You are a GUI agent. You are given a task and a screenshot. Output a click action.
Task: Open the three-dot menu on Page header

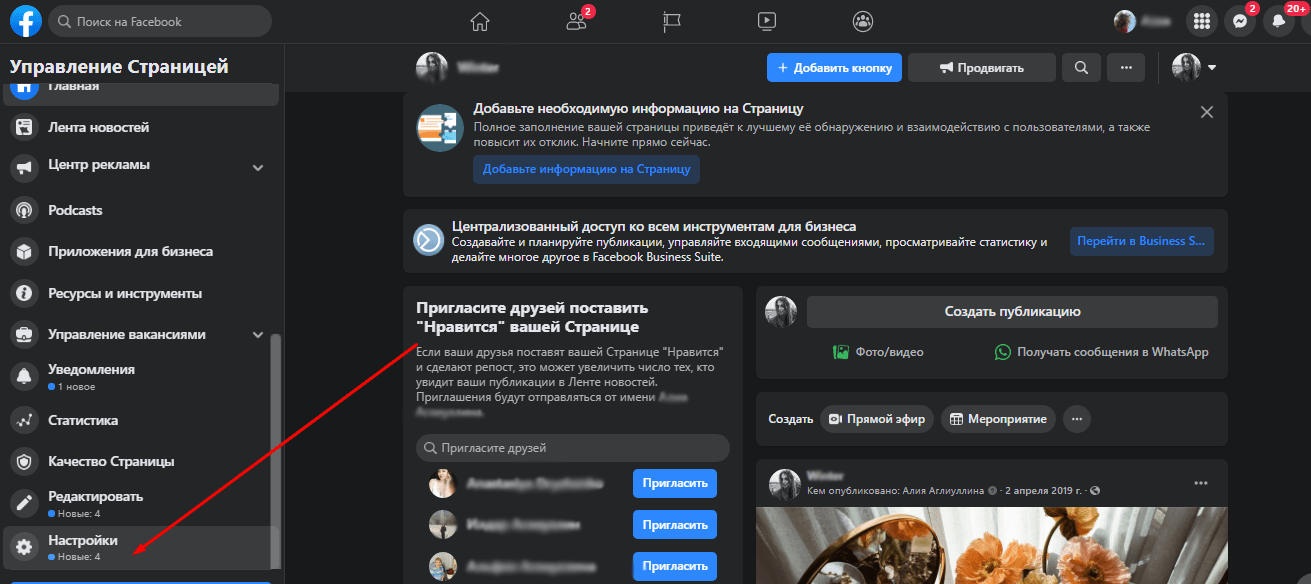click(1126, 68)
